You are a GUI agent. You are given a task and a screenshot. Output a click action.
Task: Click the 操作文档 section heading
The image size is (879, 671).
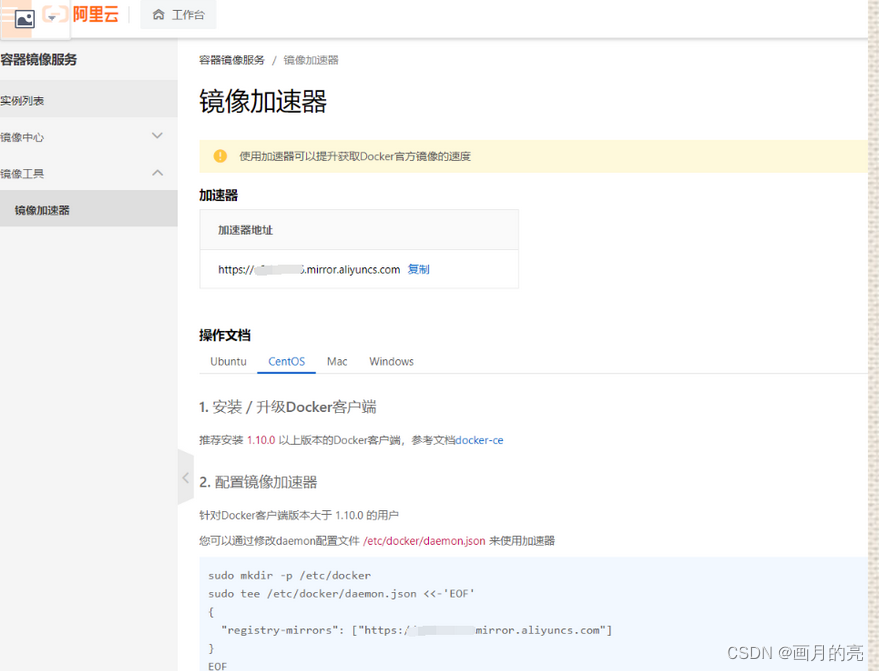(225, 335)
